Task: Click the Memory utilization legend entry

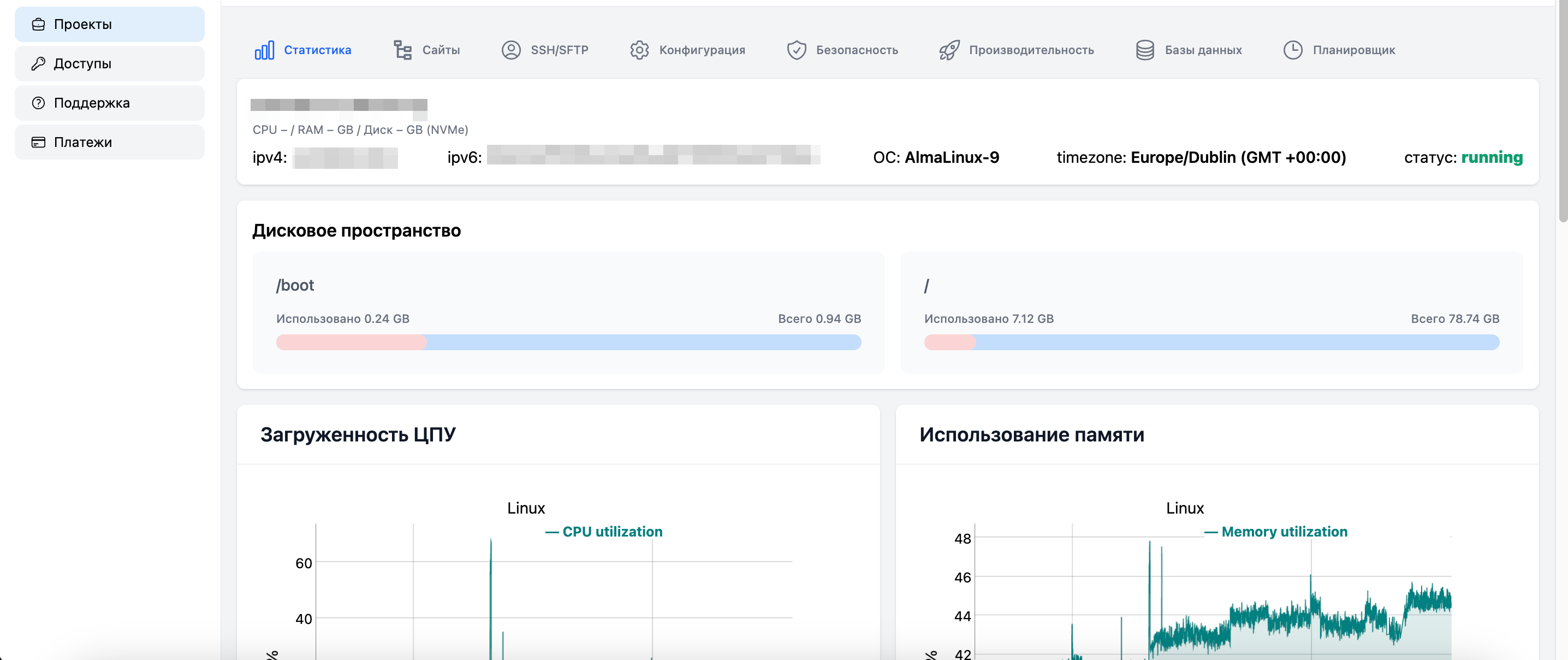Action: 1276,532
